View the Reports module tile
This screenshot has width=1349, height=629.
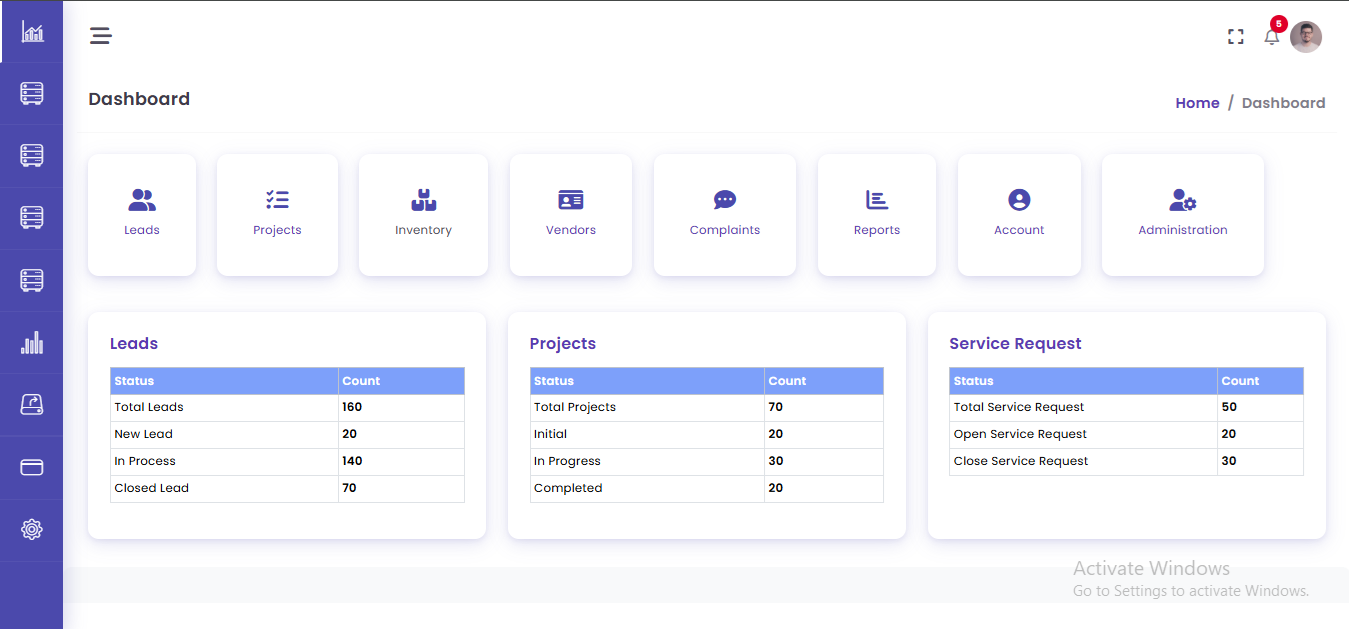(877, 213)
